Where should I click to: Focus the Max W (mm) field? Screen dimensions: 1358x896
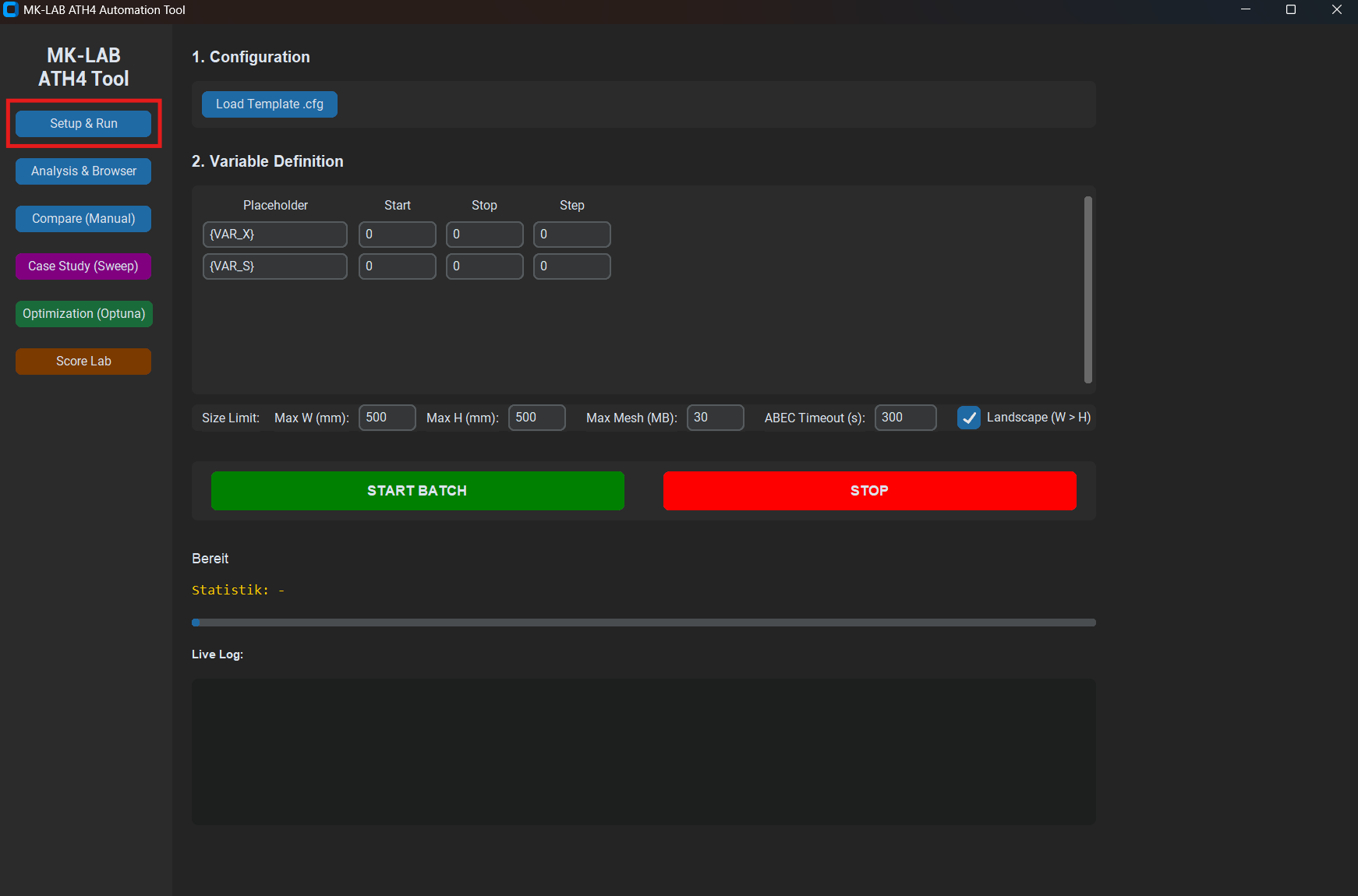(387, 418)
